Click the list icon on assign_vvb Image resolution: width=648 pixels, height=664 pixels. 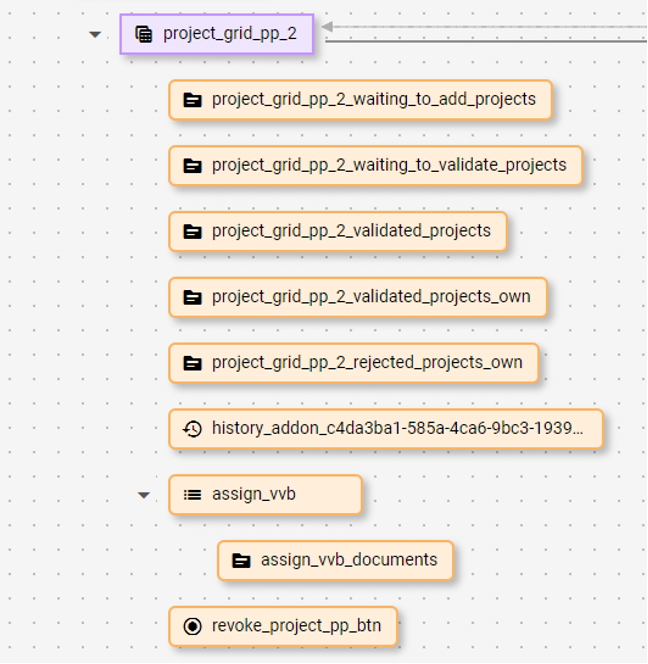pyautogui.click(x=193, y=495)
